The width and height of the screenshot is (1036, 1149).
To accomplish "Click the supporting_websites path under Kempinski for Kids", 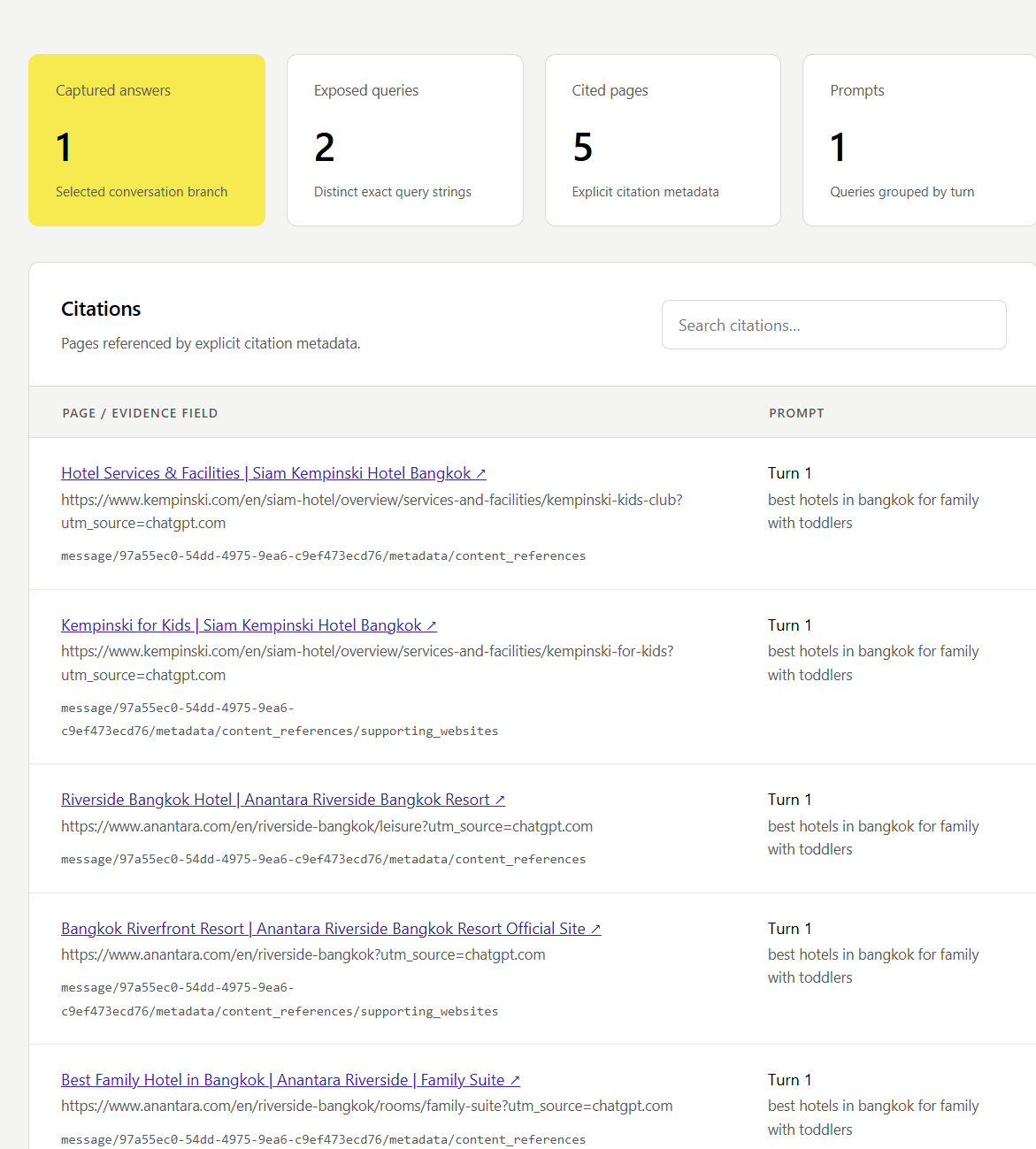I will coord(280,720).
